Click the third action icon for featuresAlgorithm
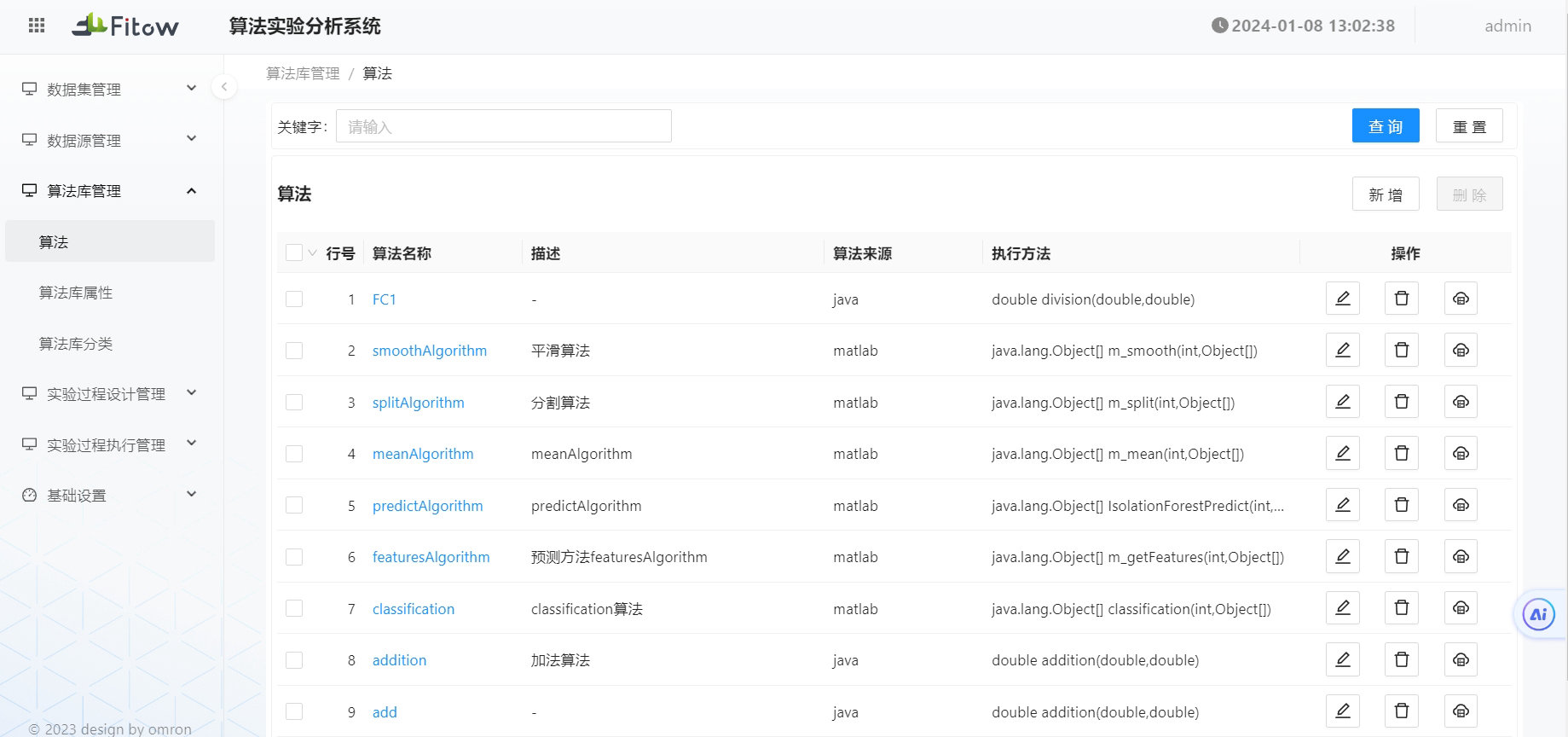 [x=1461, y=556]
